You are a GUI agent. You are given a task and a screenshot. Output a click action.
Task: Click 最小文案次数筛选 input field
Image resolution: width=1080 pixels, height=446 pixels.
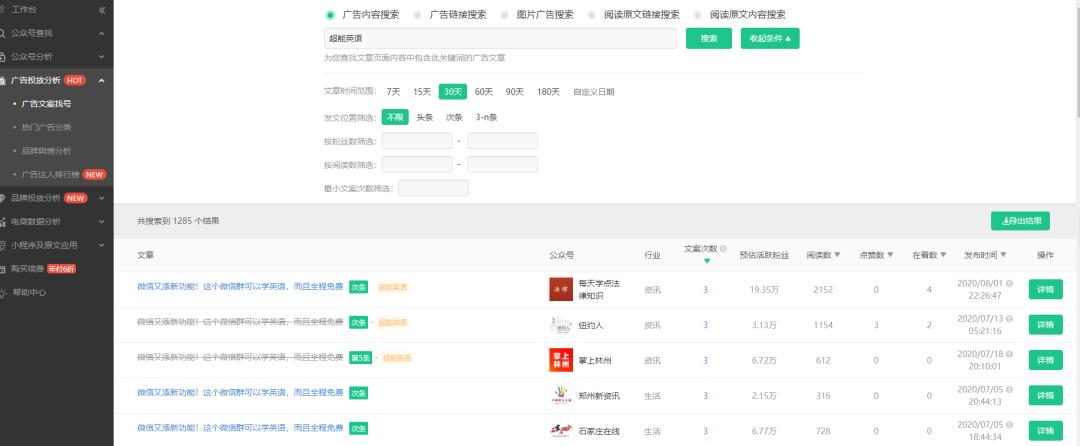[x=433, y=188]
